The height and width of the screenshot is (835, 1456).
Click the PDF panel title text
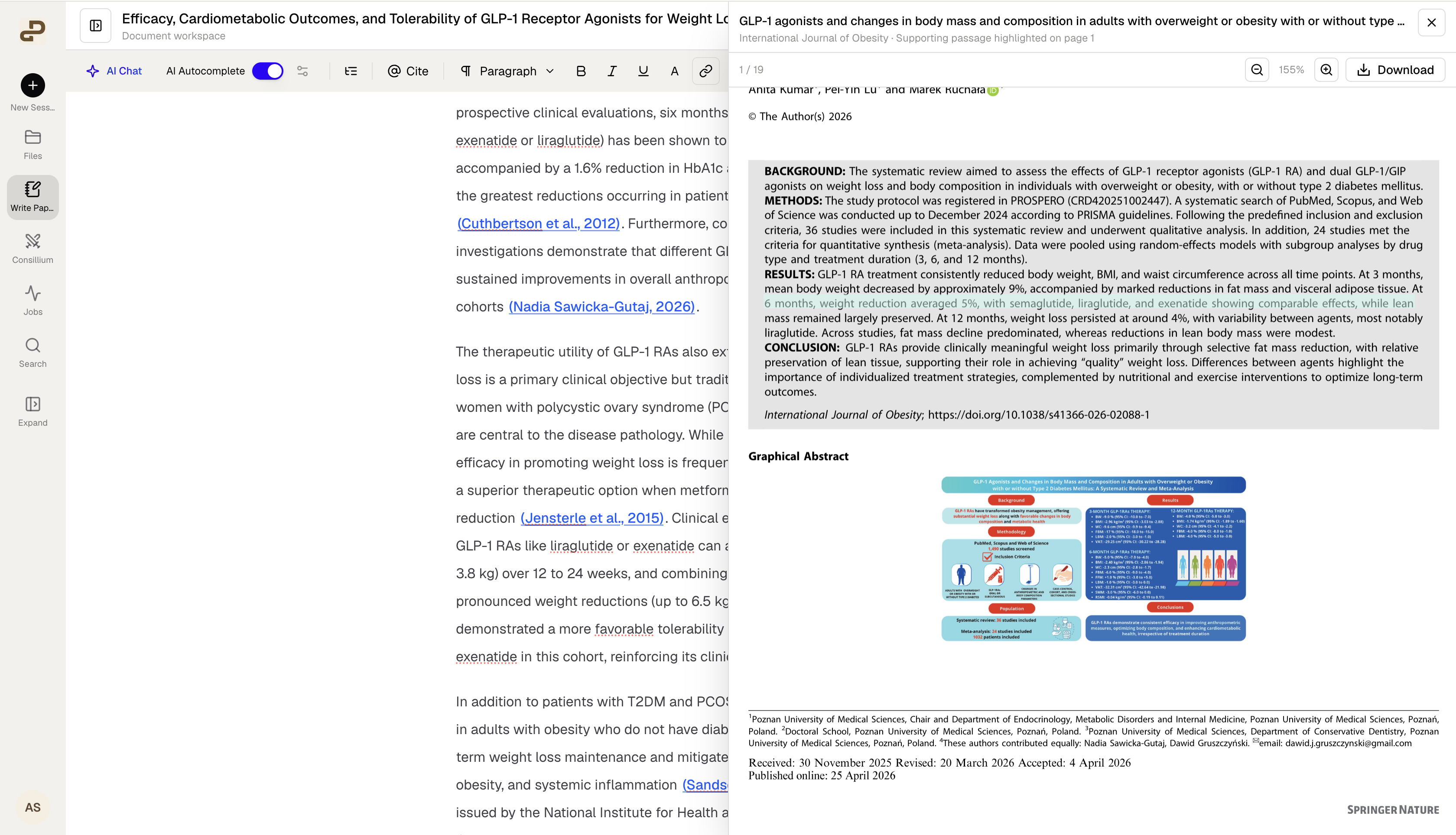(x=1072, y=21)
